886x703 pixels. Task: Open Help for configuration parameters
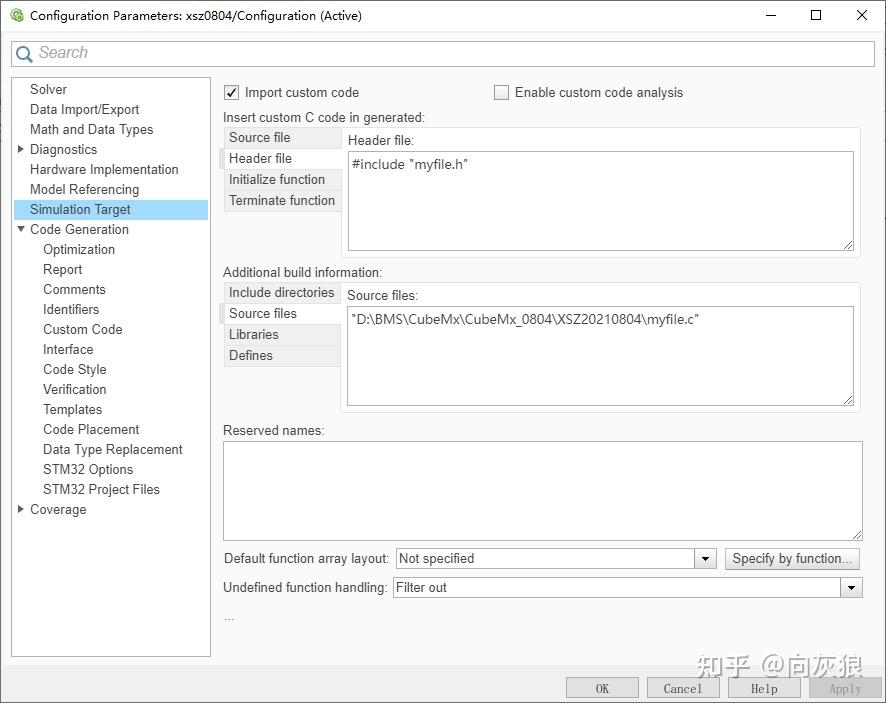(x=764, y=688)
